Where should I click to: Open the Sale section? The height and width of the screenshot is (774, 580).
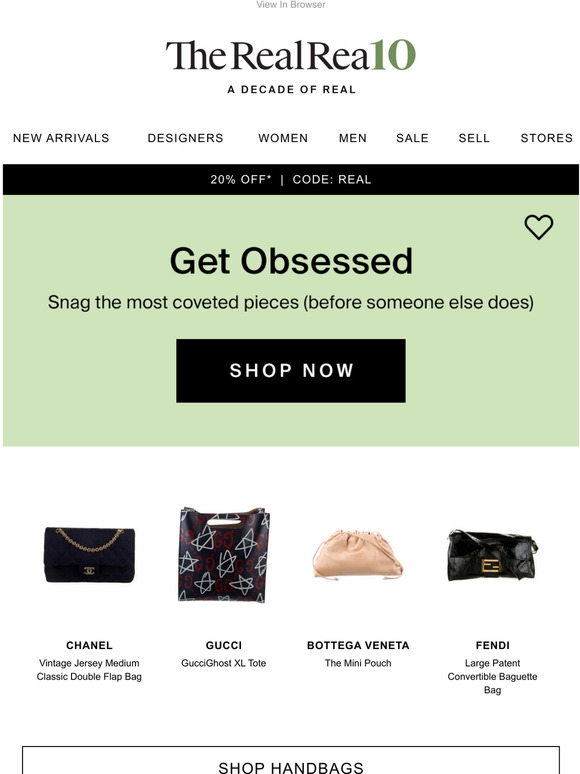coord(413,138)
